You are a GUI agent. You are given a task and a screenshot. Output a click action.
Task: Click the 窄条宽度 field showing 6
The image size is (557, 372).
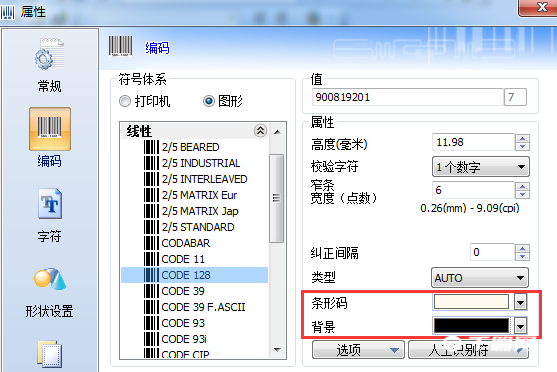[473, 190]
